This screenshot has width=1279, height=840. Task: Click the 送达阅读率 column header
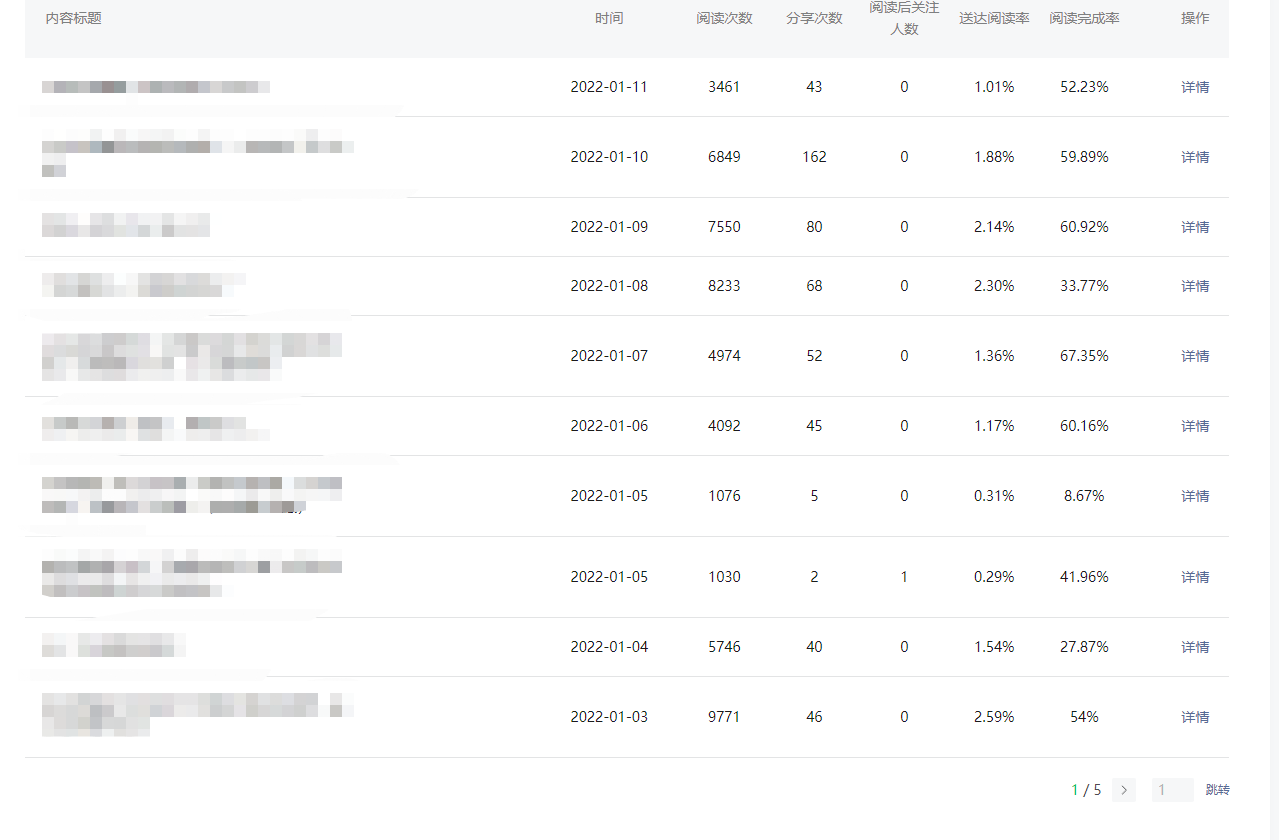994,18
